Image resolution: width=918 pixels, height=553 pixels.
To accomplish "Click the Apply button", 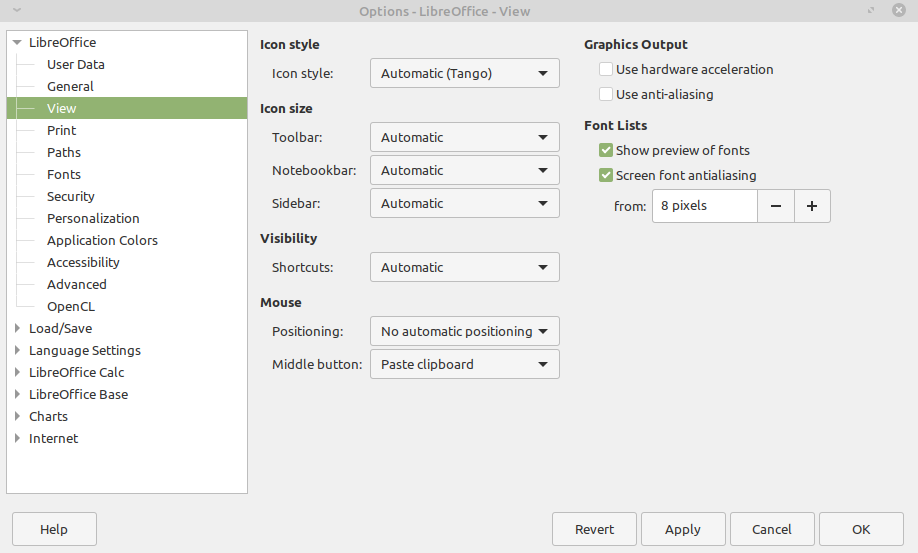I will click(683, 529).
